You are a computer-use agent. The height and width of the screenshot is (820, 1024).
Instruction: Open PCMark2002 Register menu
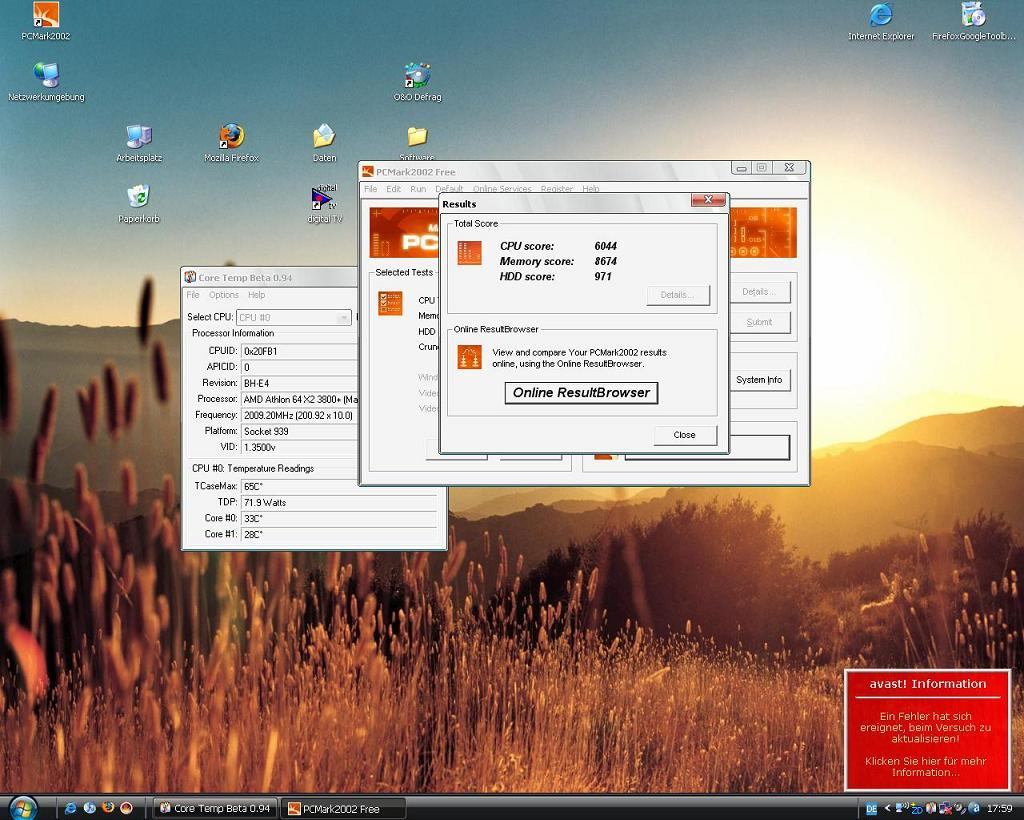[556, 189]
